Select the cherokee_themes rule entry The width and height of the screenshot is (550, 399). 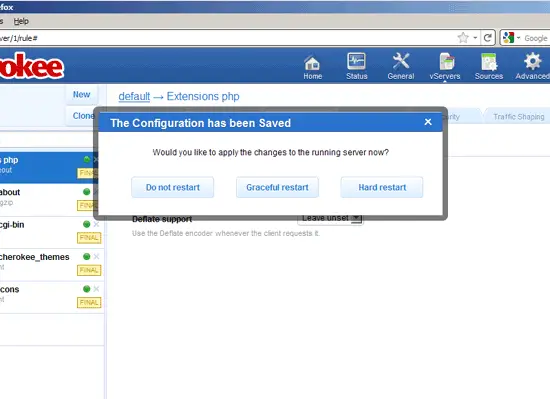(51, 264)
